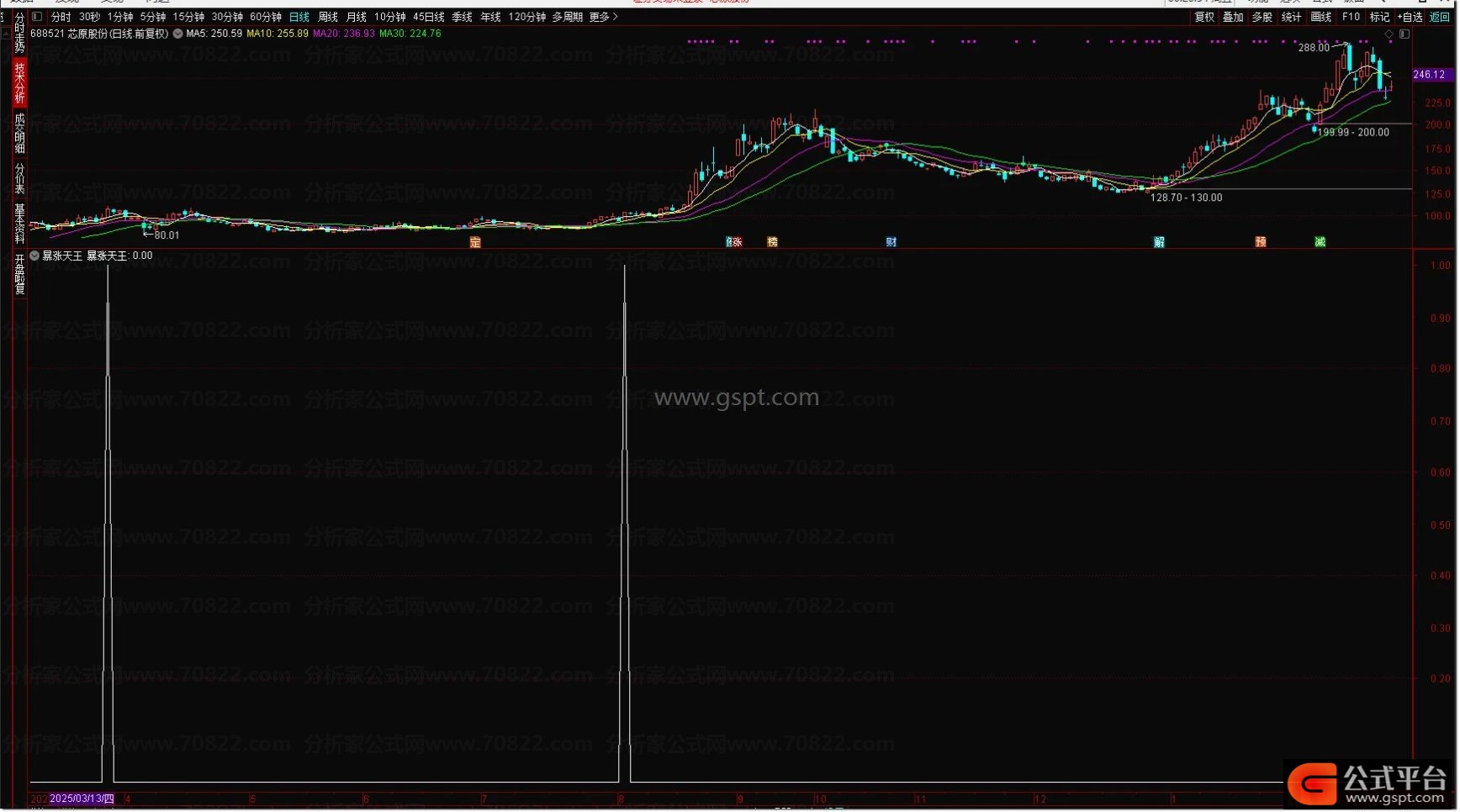Select the 60分钟 period tab
Image resolution: width=1460 pixels, height=812 pixels.
[x=266, y=17]
